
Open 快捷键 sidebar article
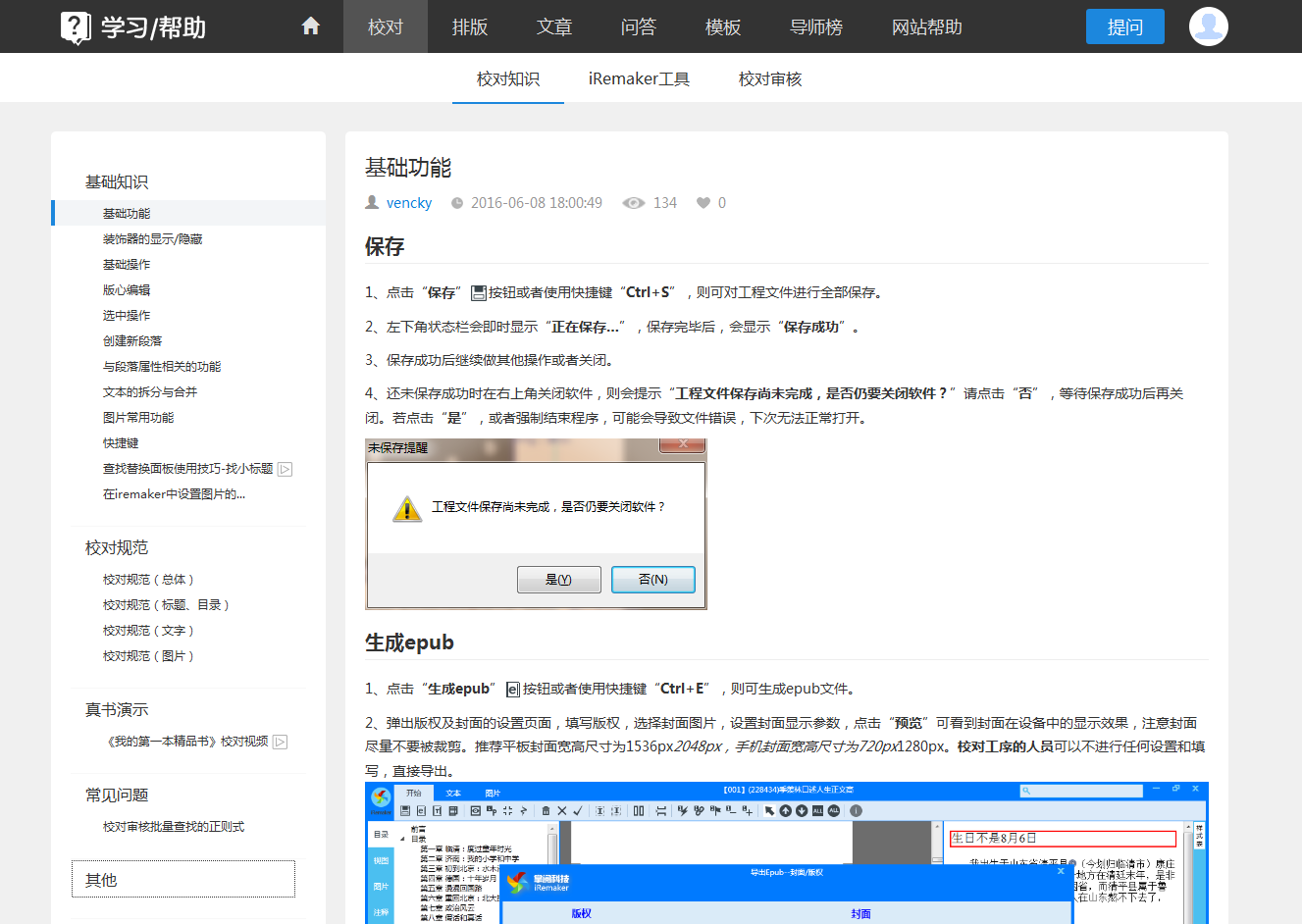tap(121, 443)
